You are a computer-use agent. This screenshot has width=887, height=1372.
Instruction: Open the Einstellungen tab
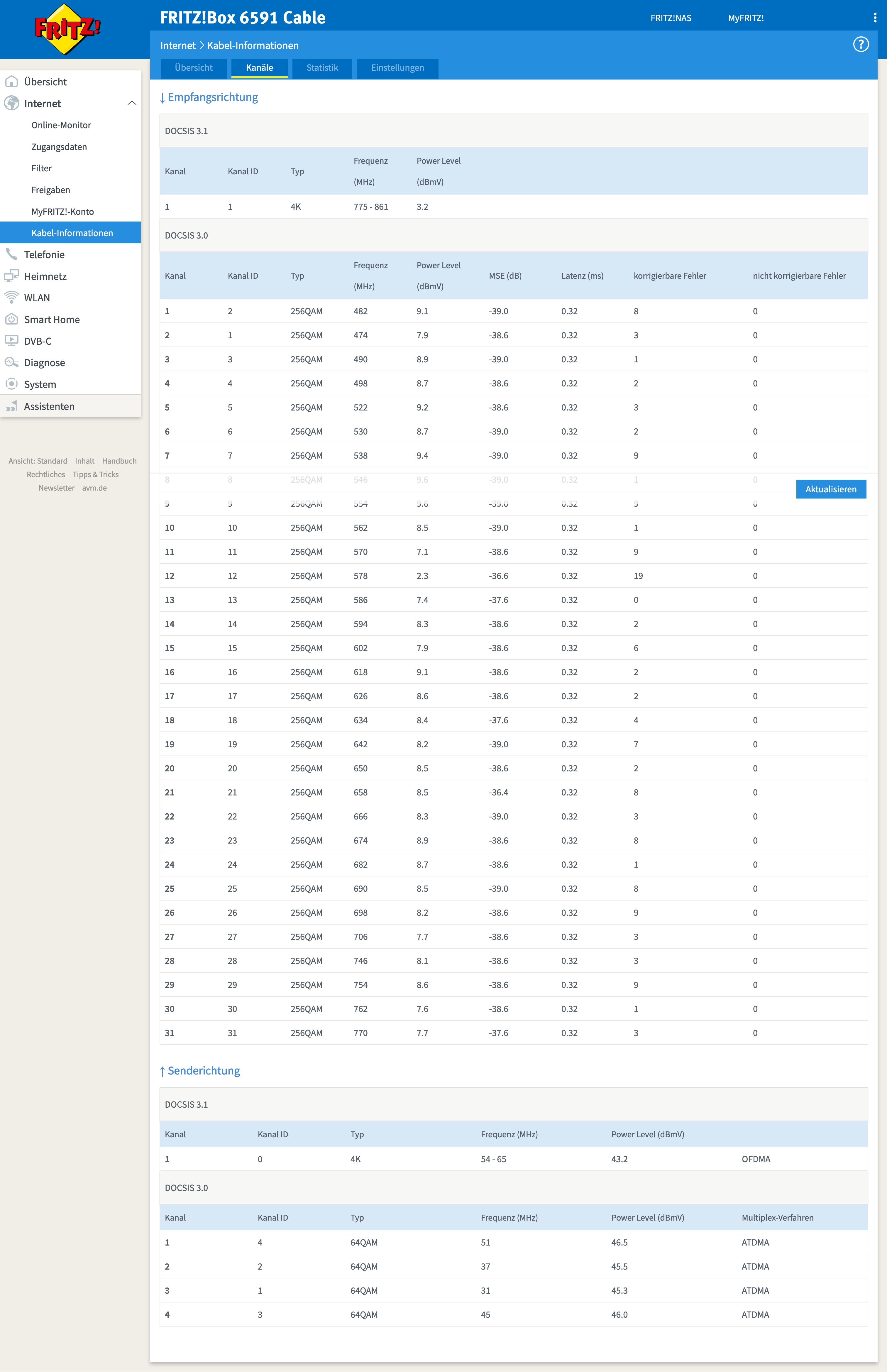click(397, 68)
